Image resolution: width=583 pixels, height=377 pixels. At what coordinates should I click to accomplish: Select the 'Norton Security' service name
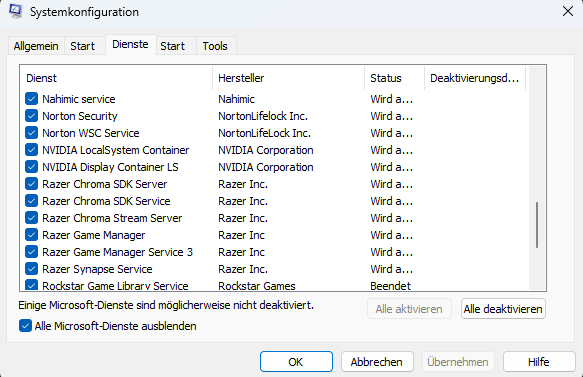coord(80,116)
